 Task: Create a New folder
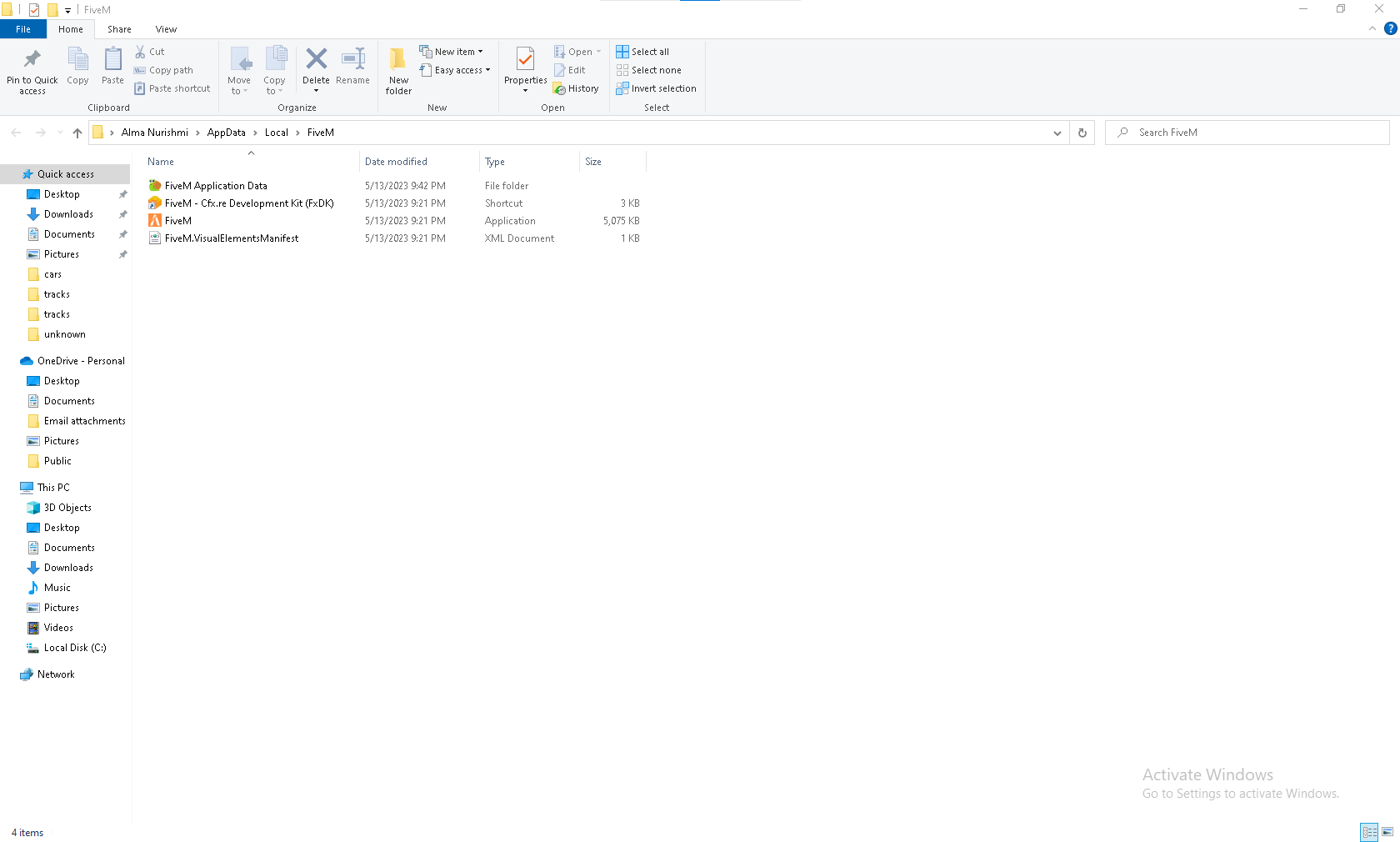[398, 71]
